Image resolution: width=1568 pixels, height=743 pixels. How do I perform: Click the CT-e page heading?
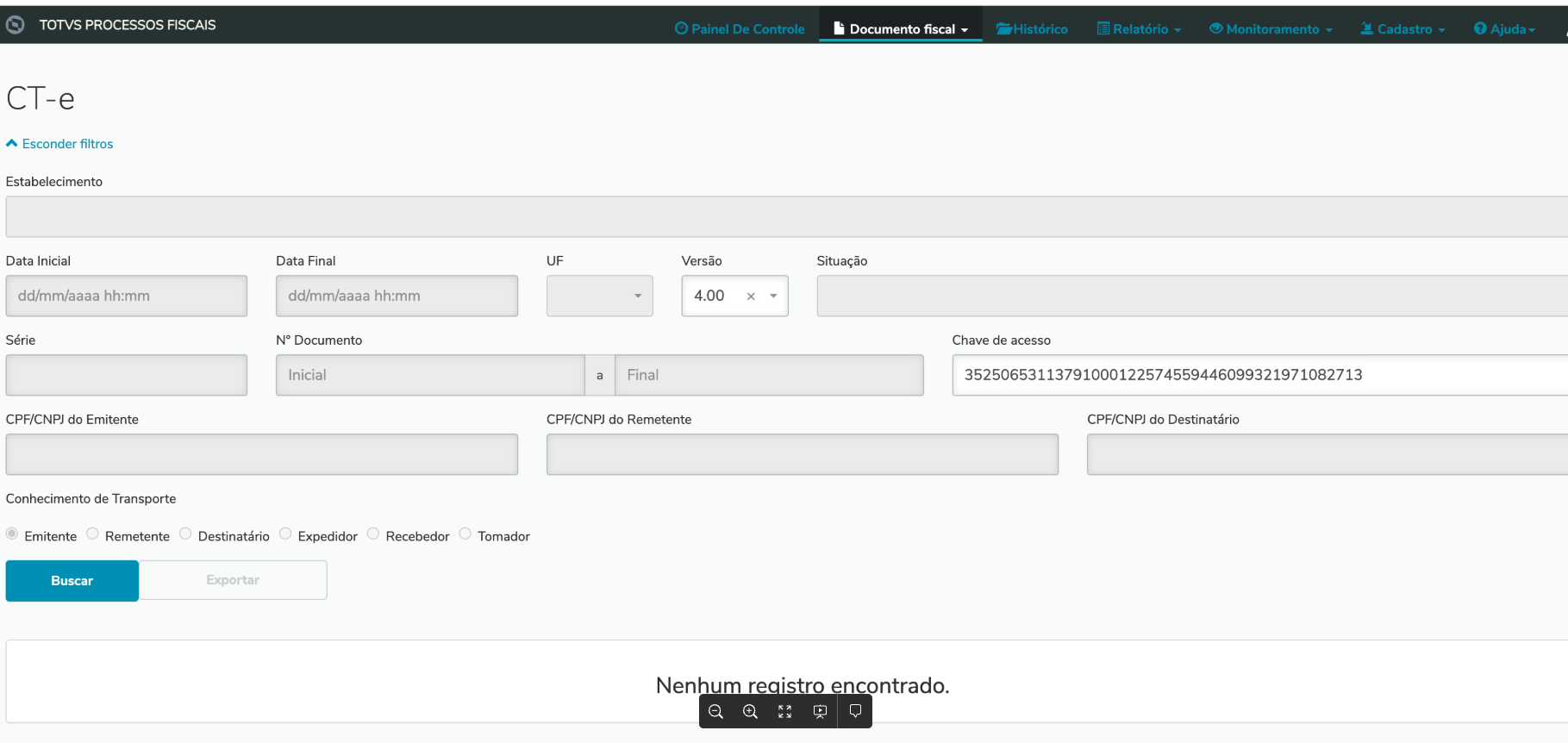pyautogui.click(x=41, y=98)
